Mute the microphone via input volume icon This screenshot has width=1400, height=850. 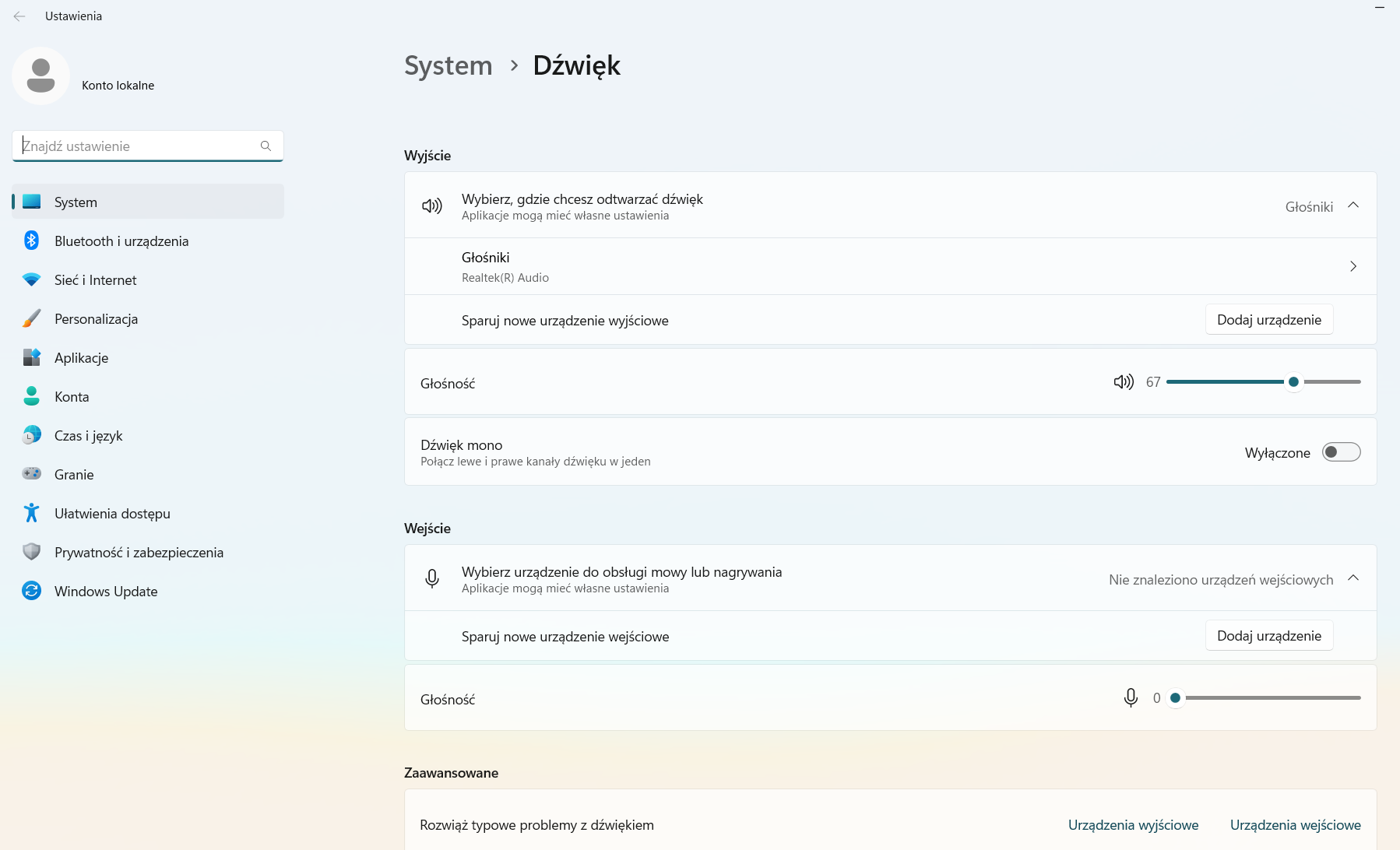(1131, 698)
